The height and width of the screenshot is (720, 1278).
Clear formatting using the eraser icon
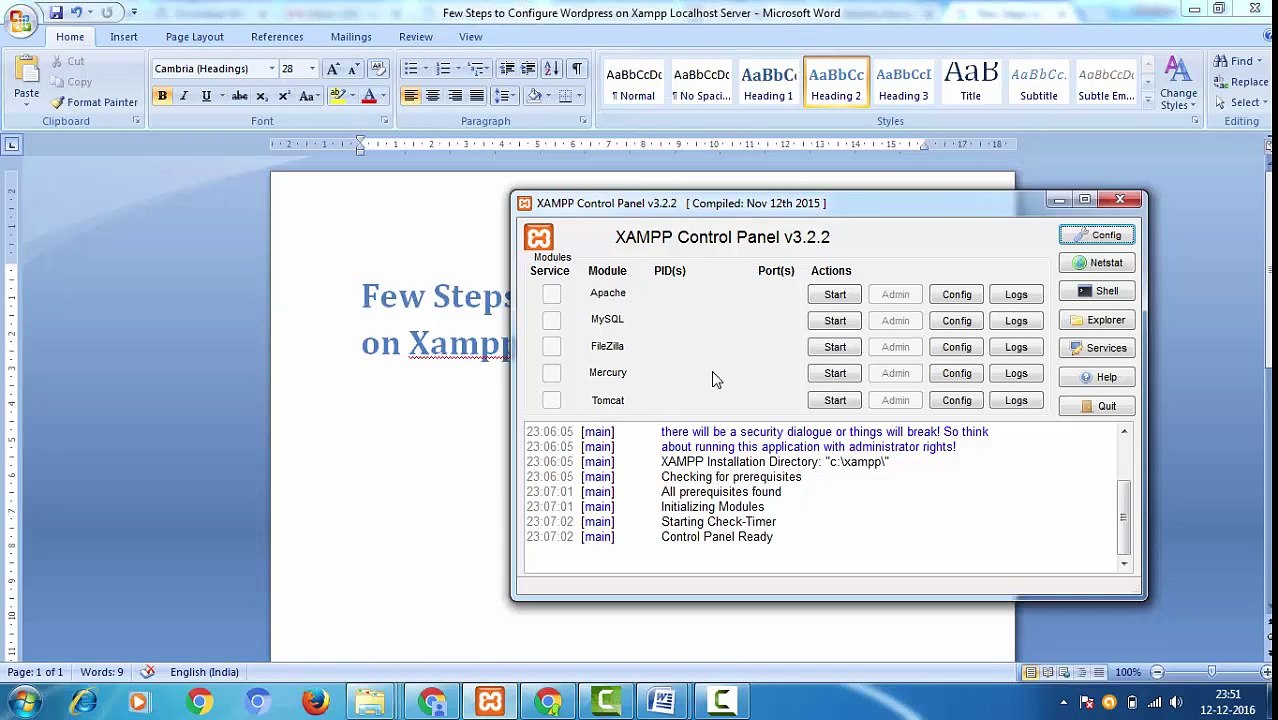tap(378, 69)
